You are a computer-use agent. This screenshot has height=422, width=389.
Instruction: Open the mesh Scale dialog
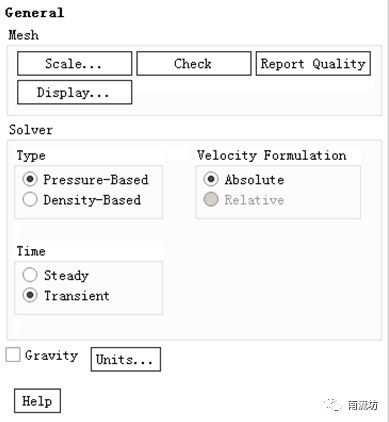pyautogui.click(x=74, y=63)
